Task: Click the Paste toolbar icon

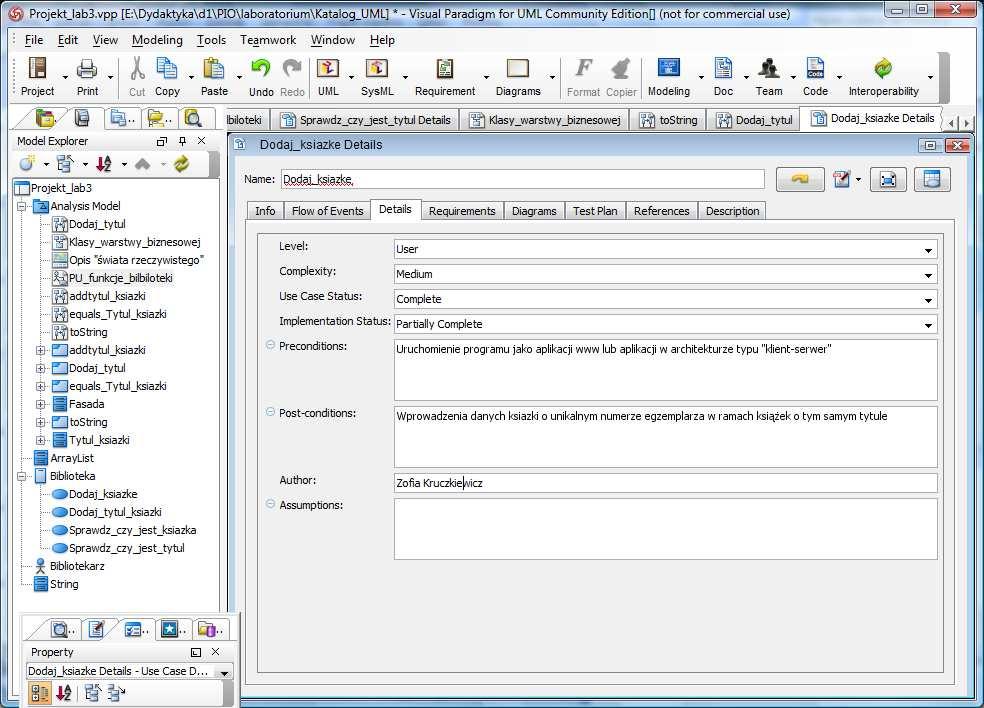Action: [214, 77]
